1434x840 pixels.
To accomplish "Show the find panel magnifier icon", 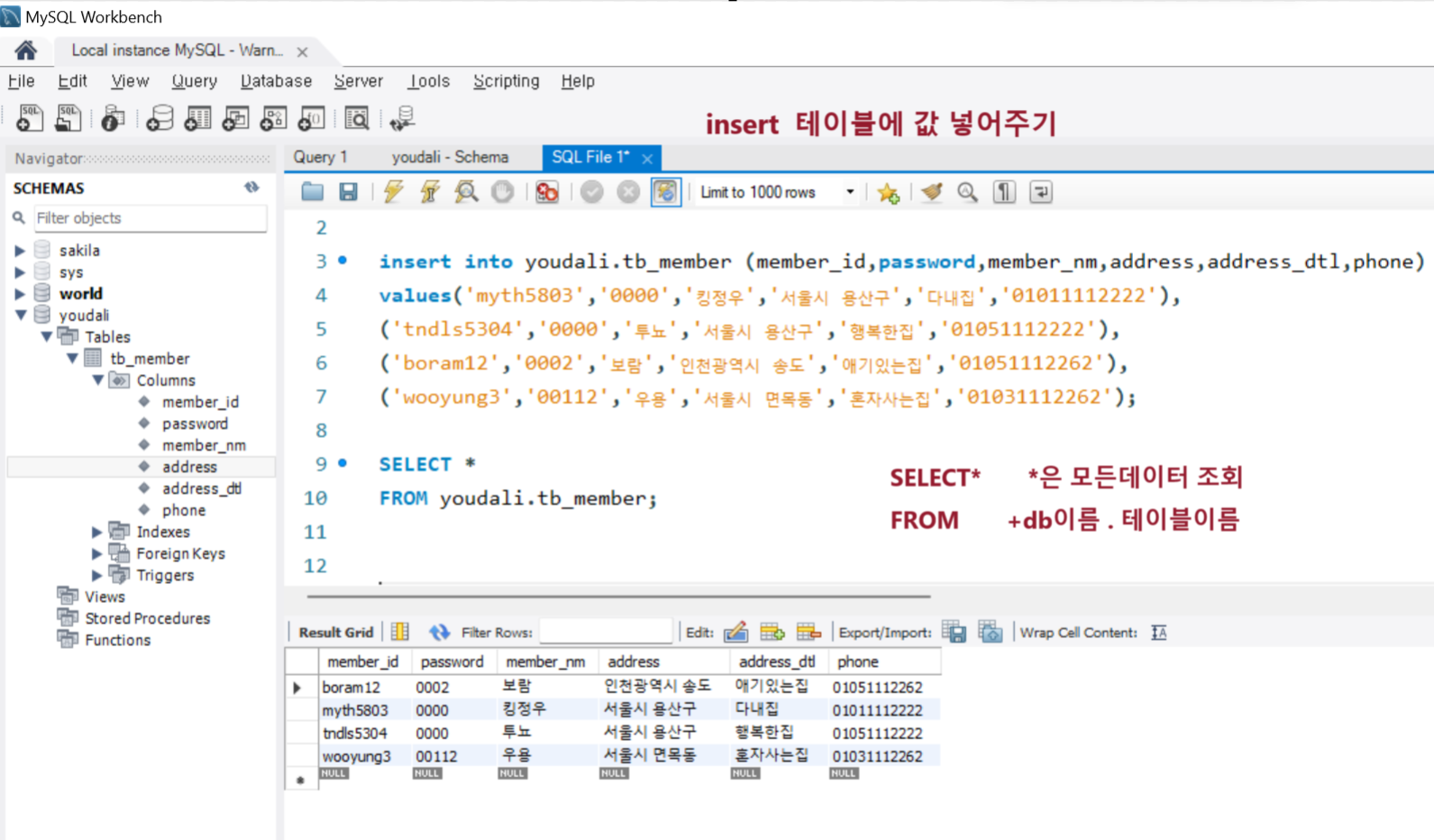I will point(967,192).
